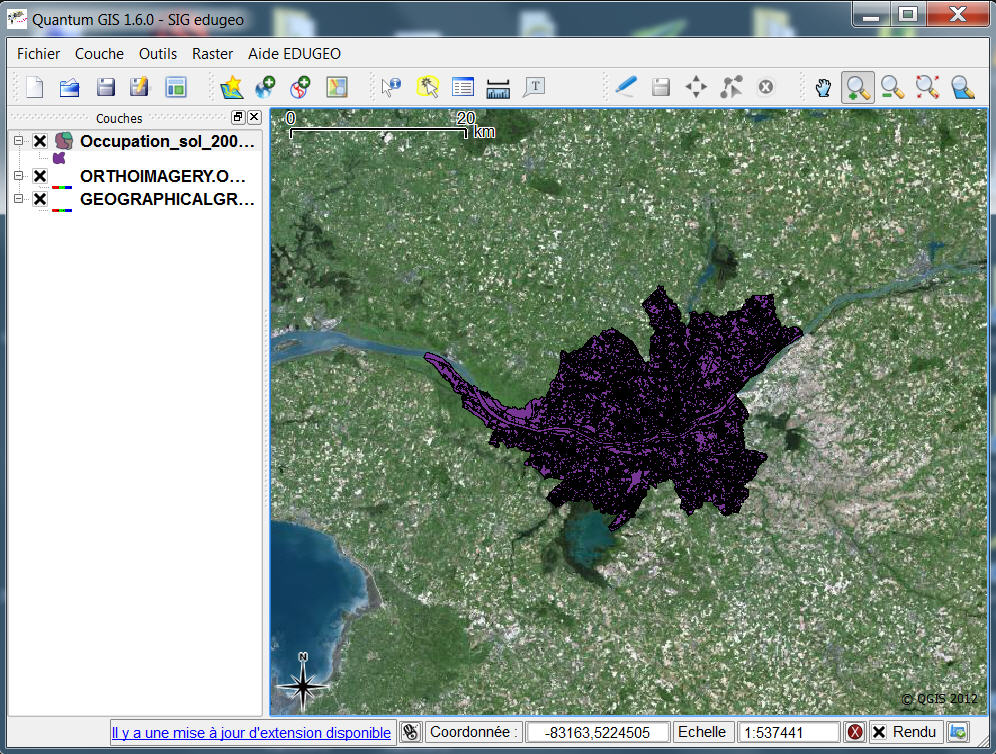
Task: Select the GEOGRAPHICALGR layer name
Action: click(x=167, y=199)
